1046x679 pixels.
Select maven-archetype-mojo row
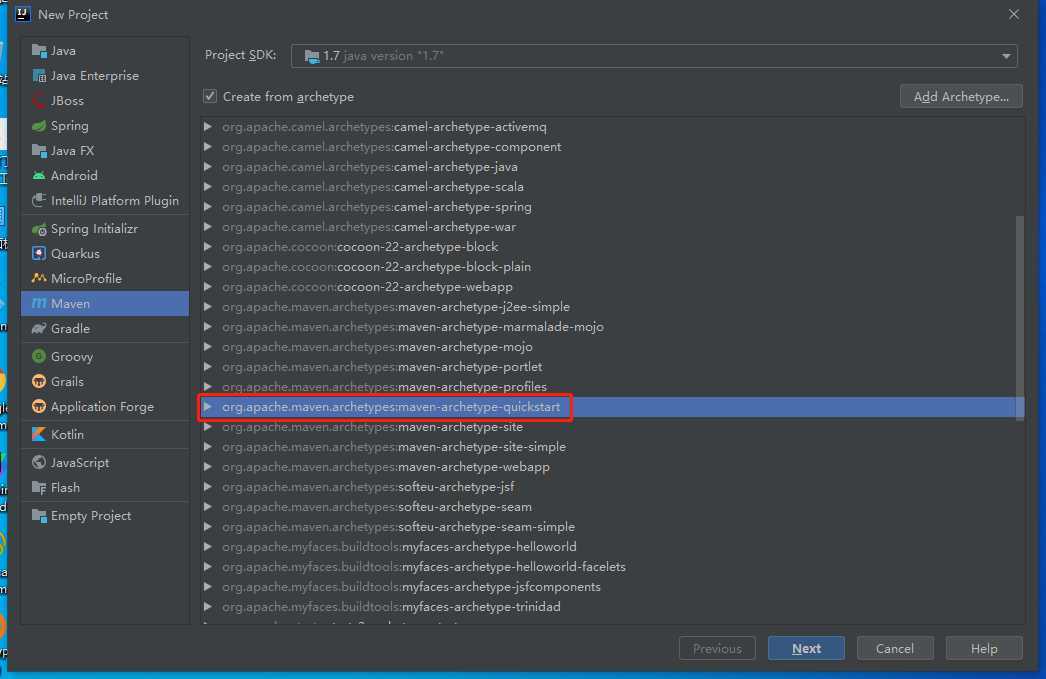612,347
